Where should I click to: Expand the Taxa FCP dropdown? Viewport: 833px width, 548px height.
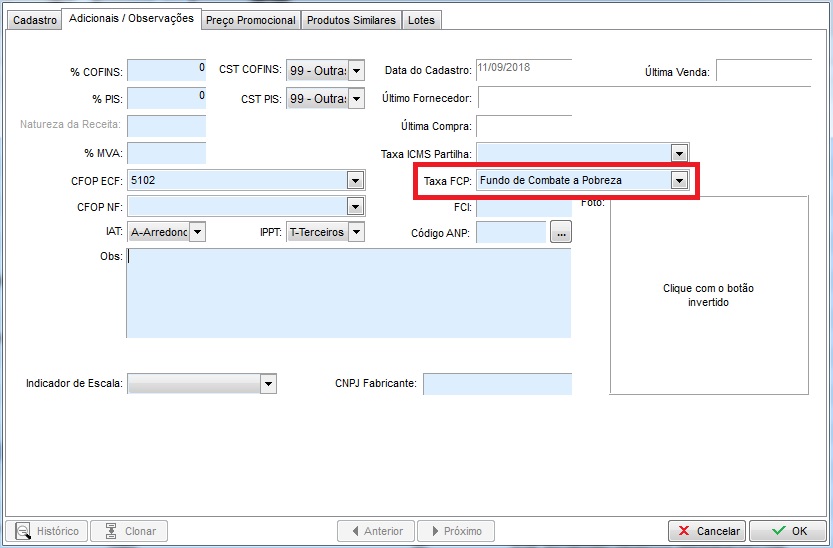(679, 180)
